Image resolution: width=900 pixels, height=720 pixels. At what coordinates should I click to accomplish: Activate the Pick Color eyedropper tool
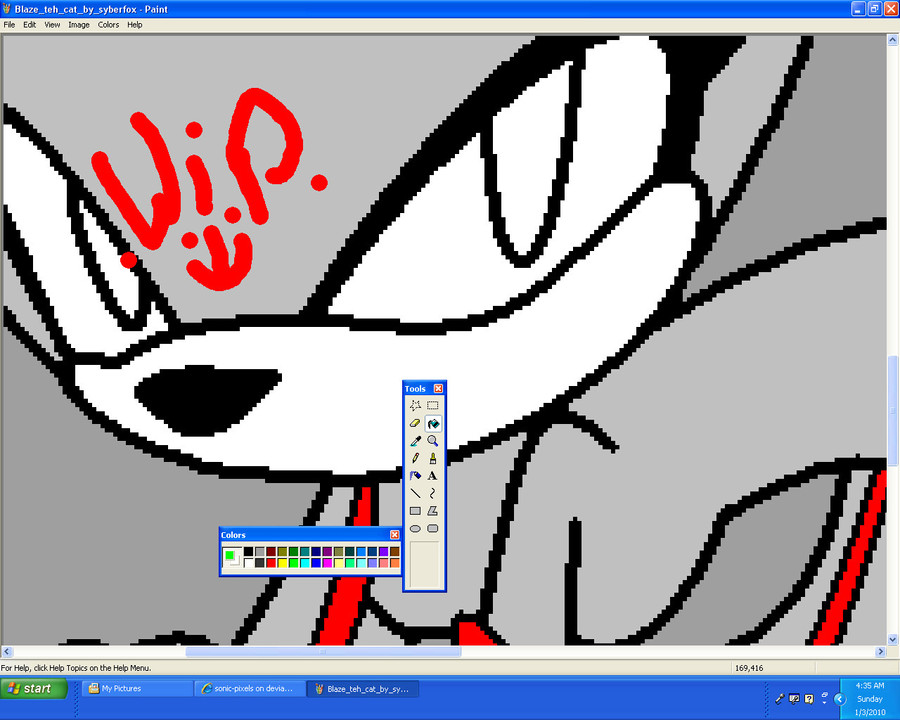click(416, 441)
